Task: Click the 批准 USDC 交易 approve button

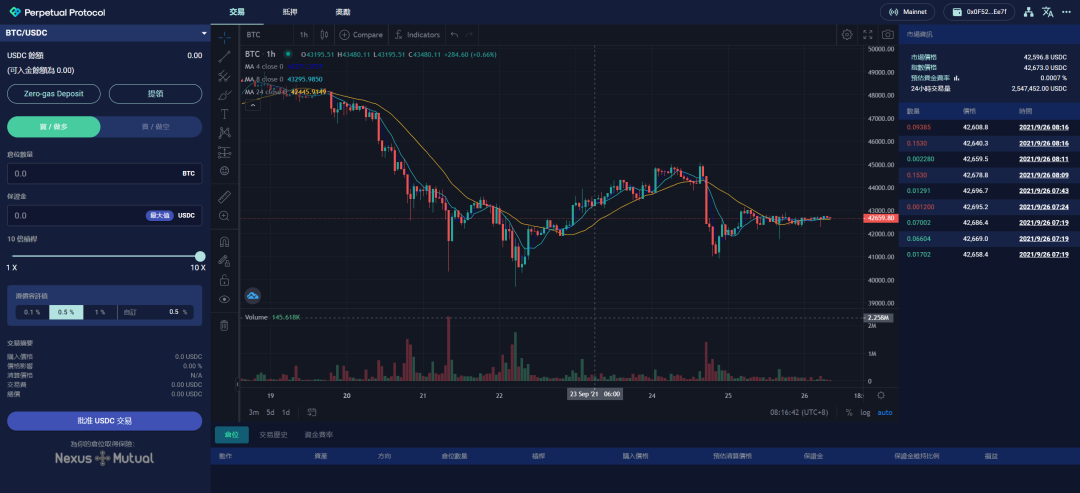Action: (105, 421)
